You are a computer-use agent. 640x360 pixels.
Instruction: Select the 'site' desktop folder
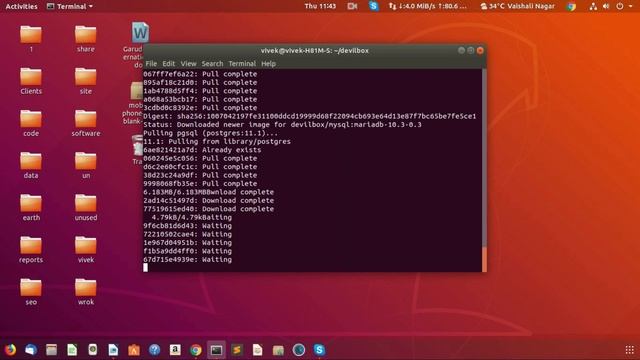point(86,81)
